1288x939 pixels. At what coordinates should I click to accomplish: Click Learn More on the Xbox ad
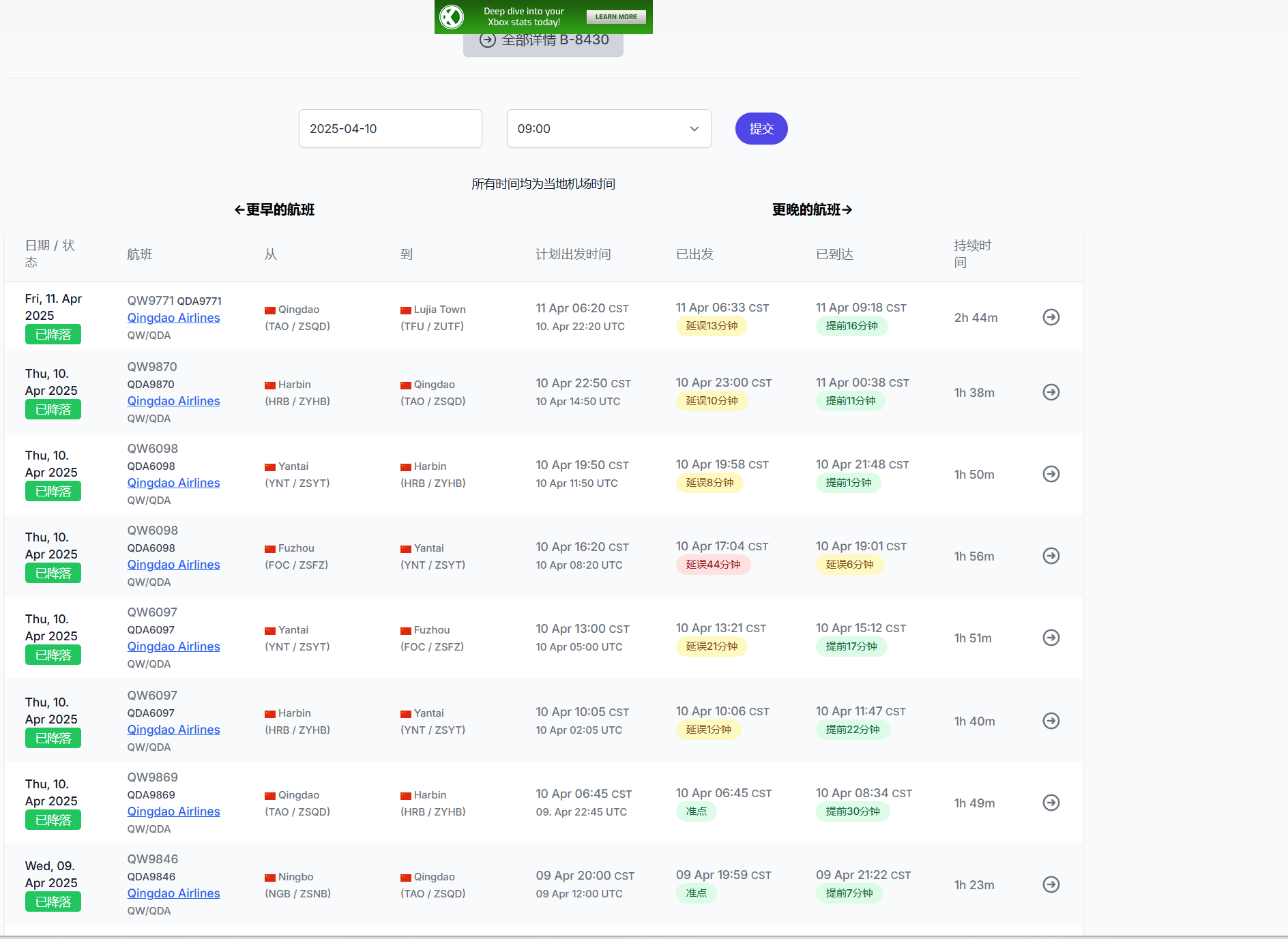[615, 17]
